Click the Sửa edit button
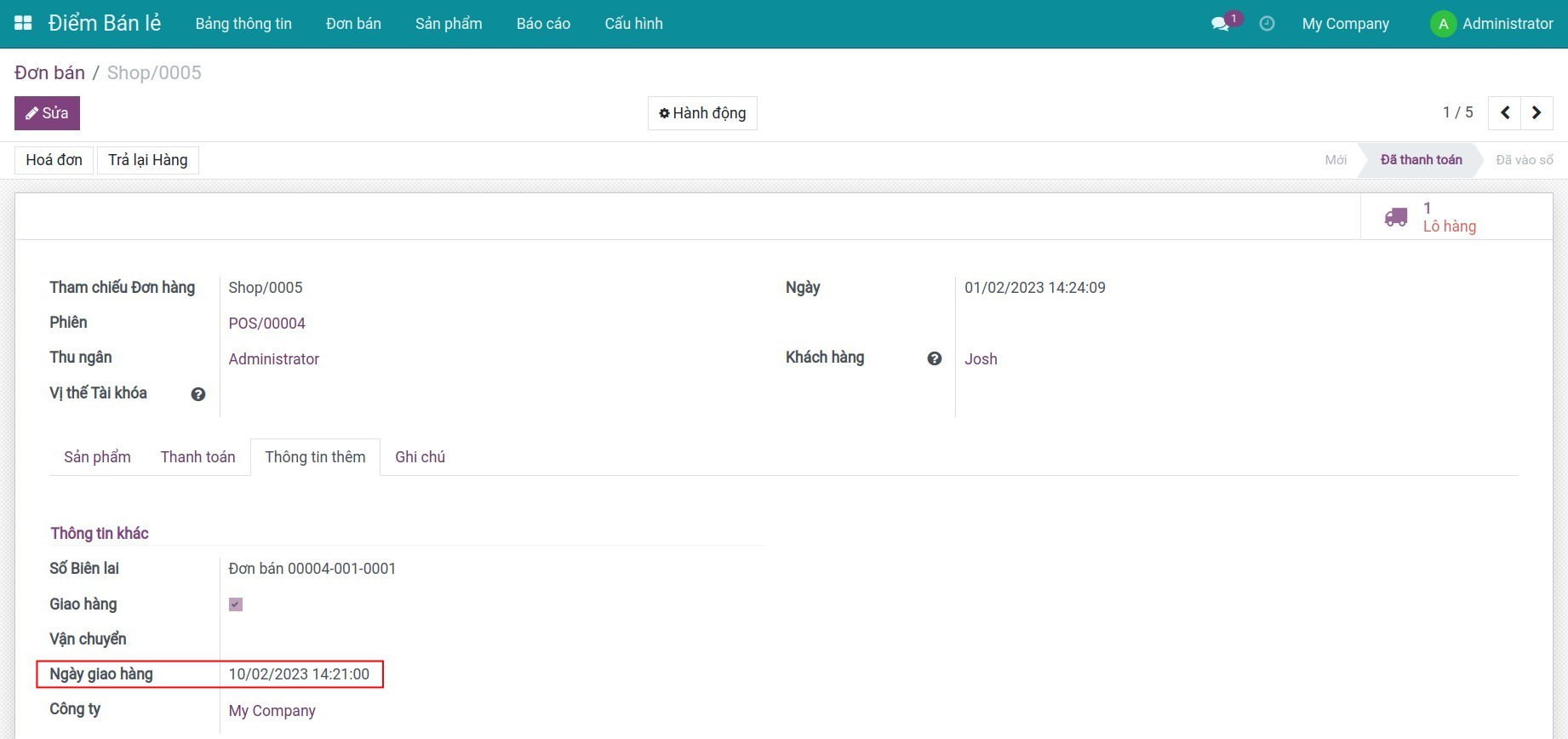The width and height of the screenshot is (1568, 739). (47, 113)
